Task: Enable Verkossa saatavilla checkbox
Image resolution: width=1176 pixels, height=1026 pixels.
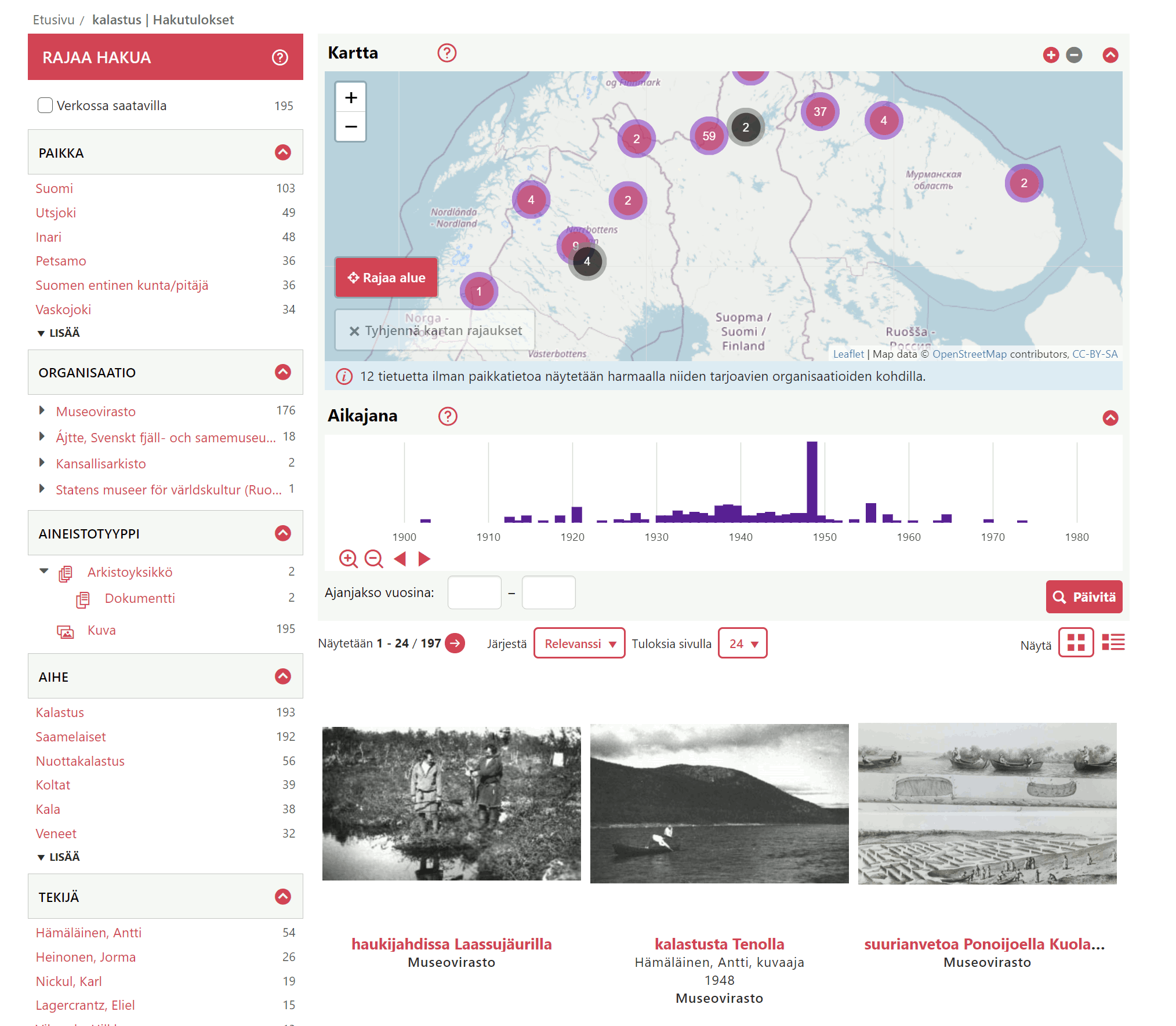Action: (45, 105)
